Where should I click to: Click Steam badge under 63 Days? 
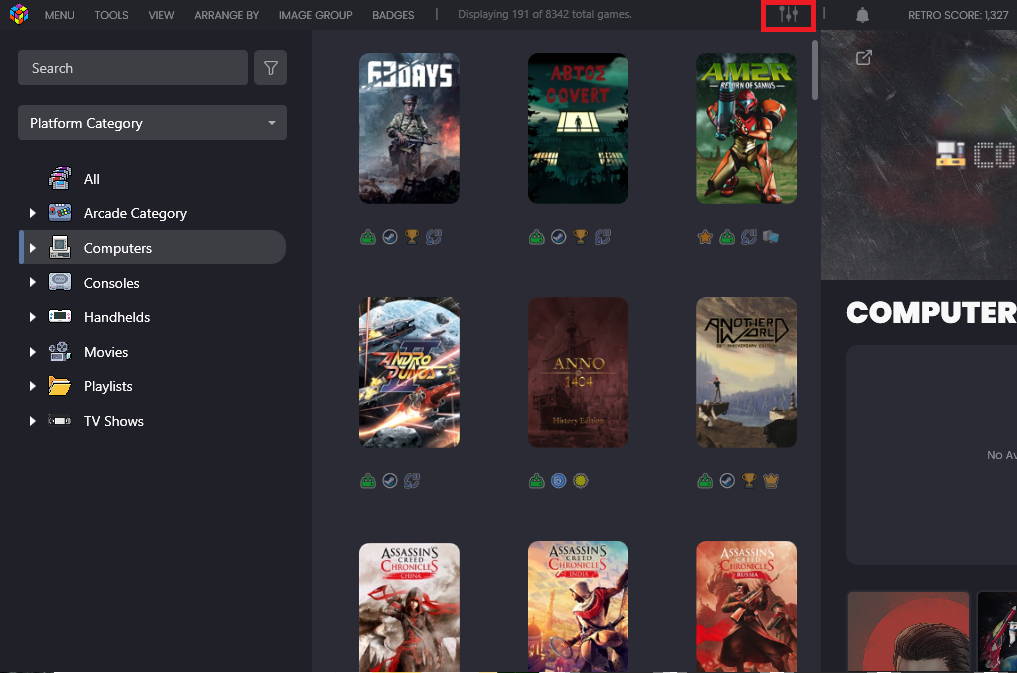[390, 237]
